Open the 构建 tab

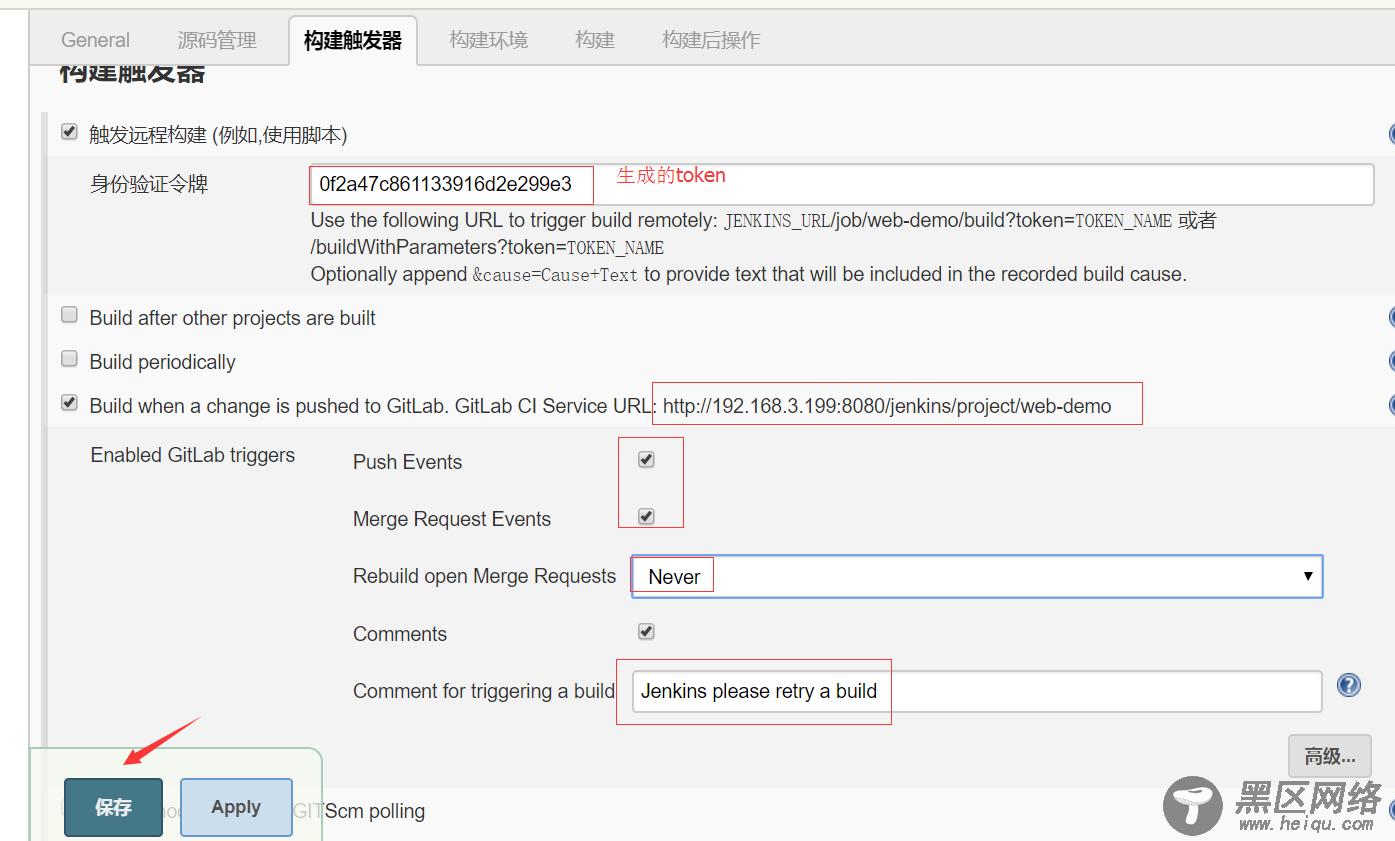point(595,40)
